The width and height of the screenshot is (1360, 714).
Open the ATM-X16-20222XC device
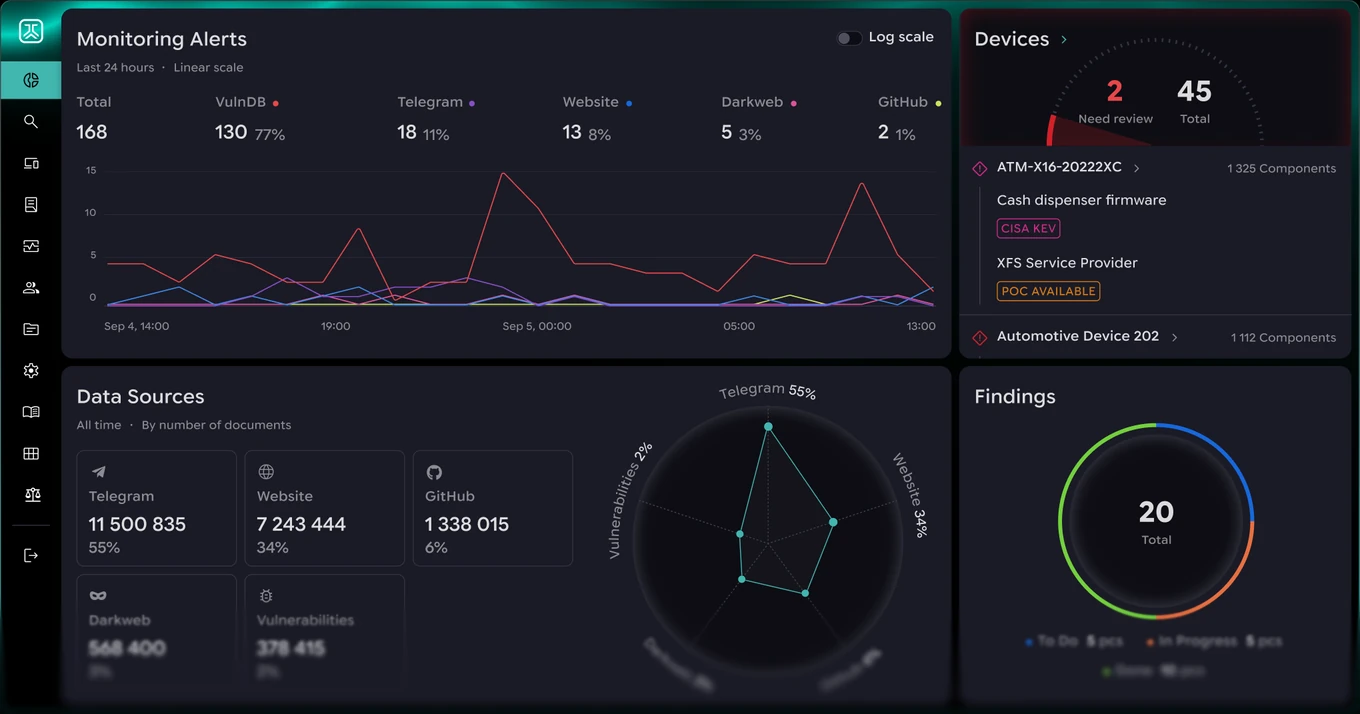pos(1059,167)
